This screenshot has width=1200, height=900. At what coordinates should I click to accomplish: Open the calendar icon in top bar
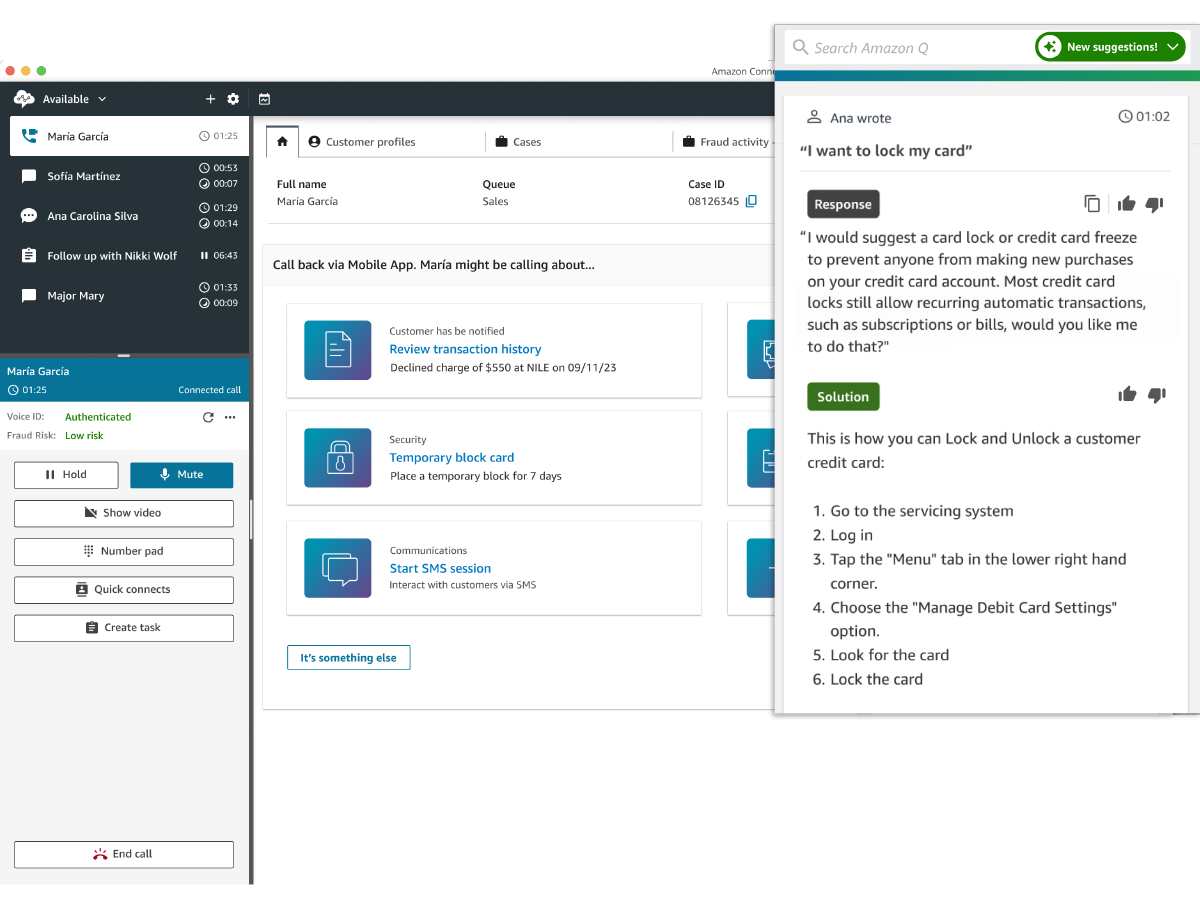(x=264, y=99)
